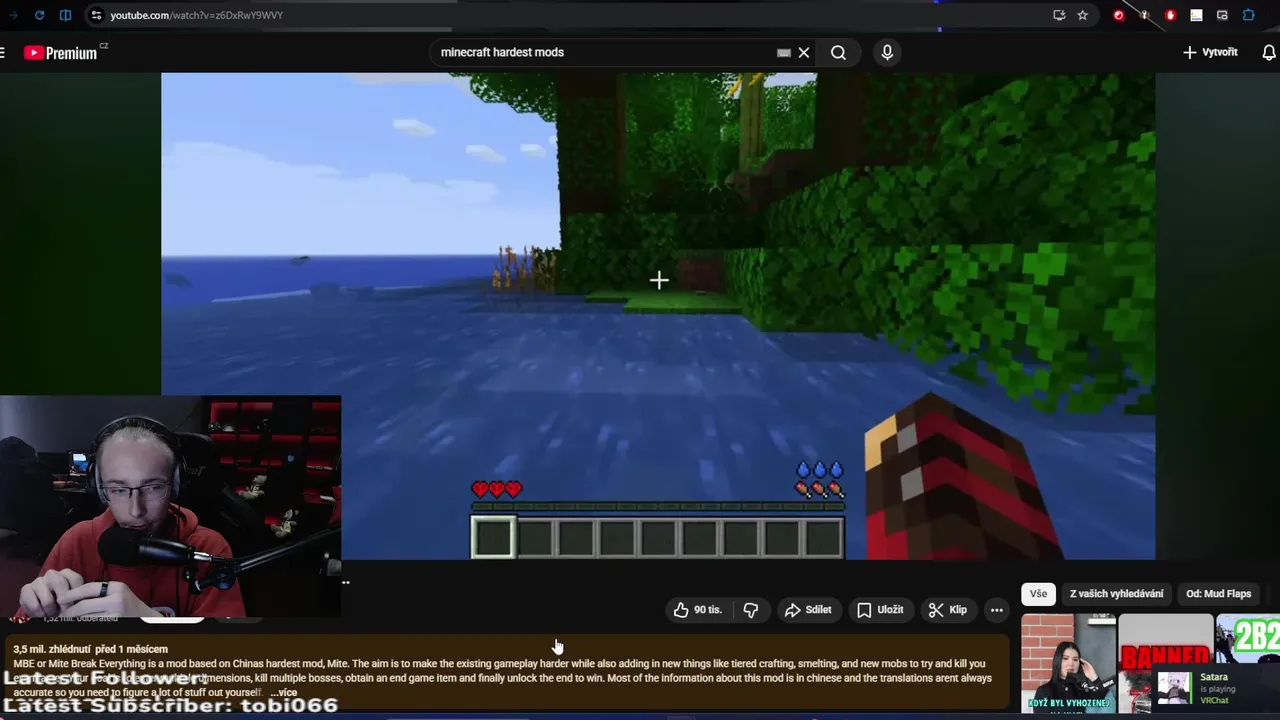Open the three-dot more actions menu
1280x720 pixels.
pyautogui.click(x=996, y=610)
